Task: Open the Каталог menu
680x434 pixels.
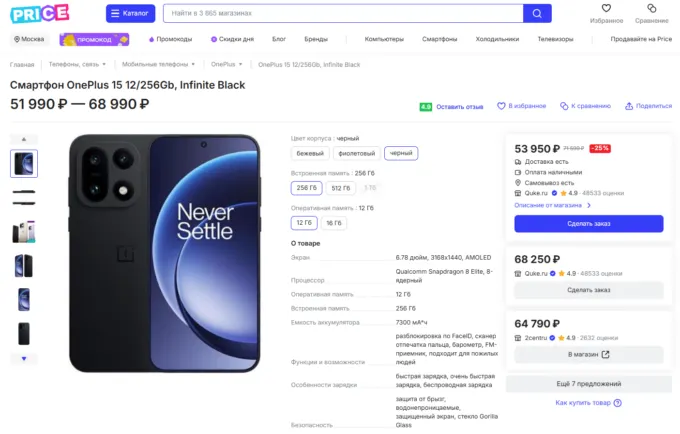Action: [130, 13]
